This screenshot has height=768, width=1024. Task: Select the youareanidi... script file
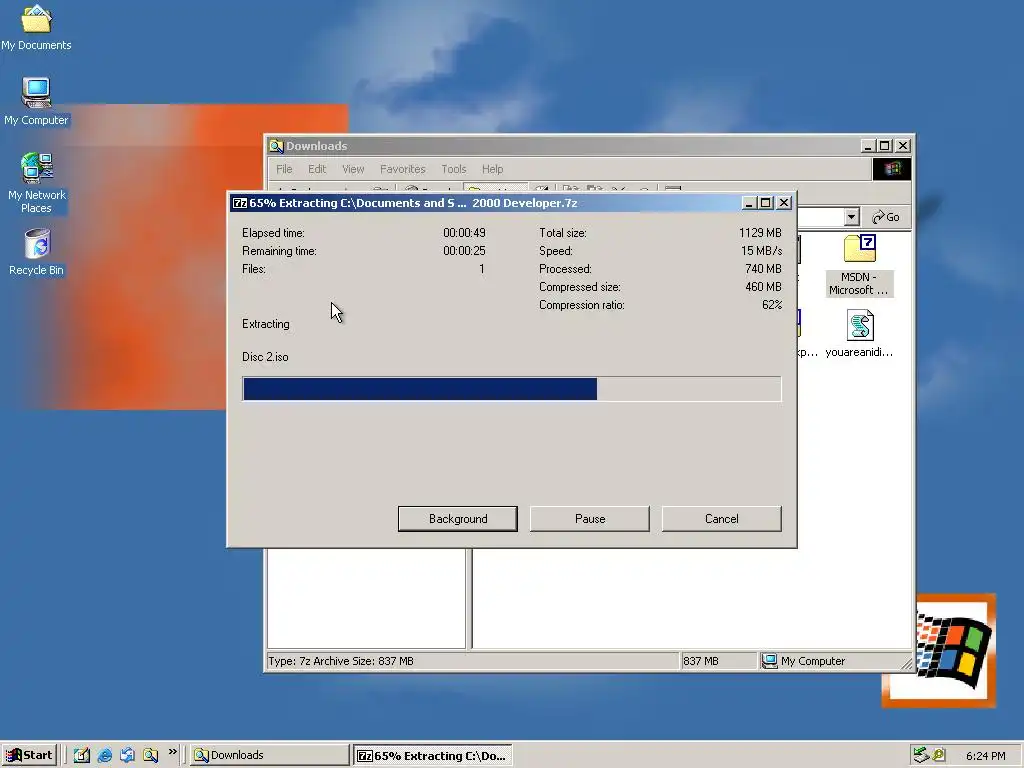point(859,334)
